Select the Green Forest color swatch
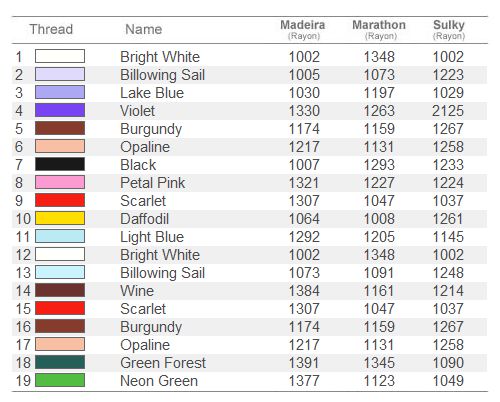This screenshot has height=402, width=500. [60, 362]
